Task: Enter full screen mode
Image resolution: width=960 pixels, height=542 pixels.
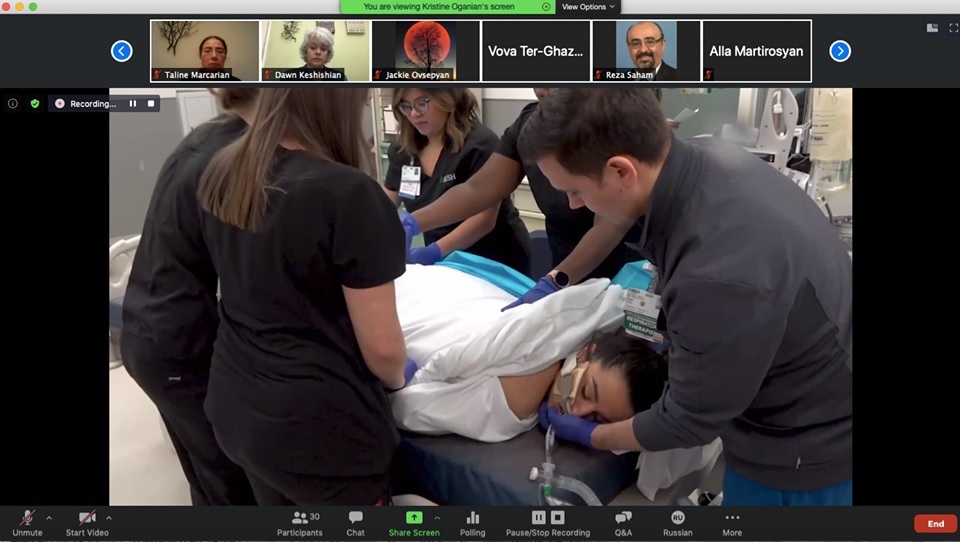Action: 953,28
